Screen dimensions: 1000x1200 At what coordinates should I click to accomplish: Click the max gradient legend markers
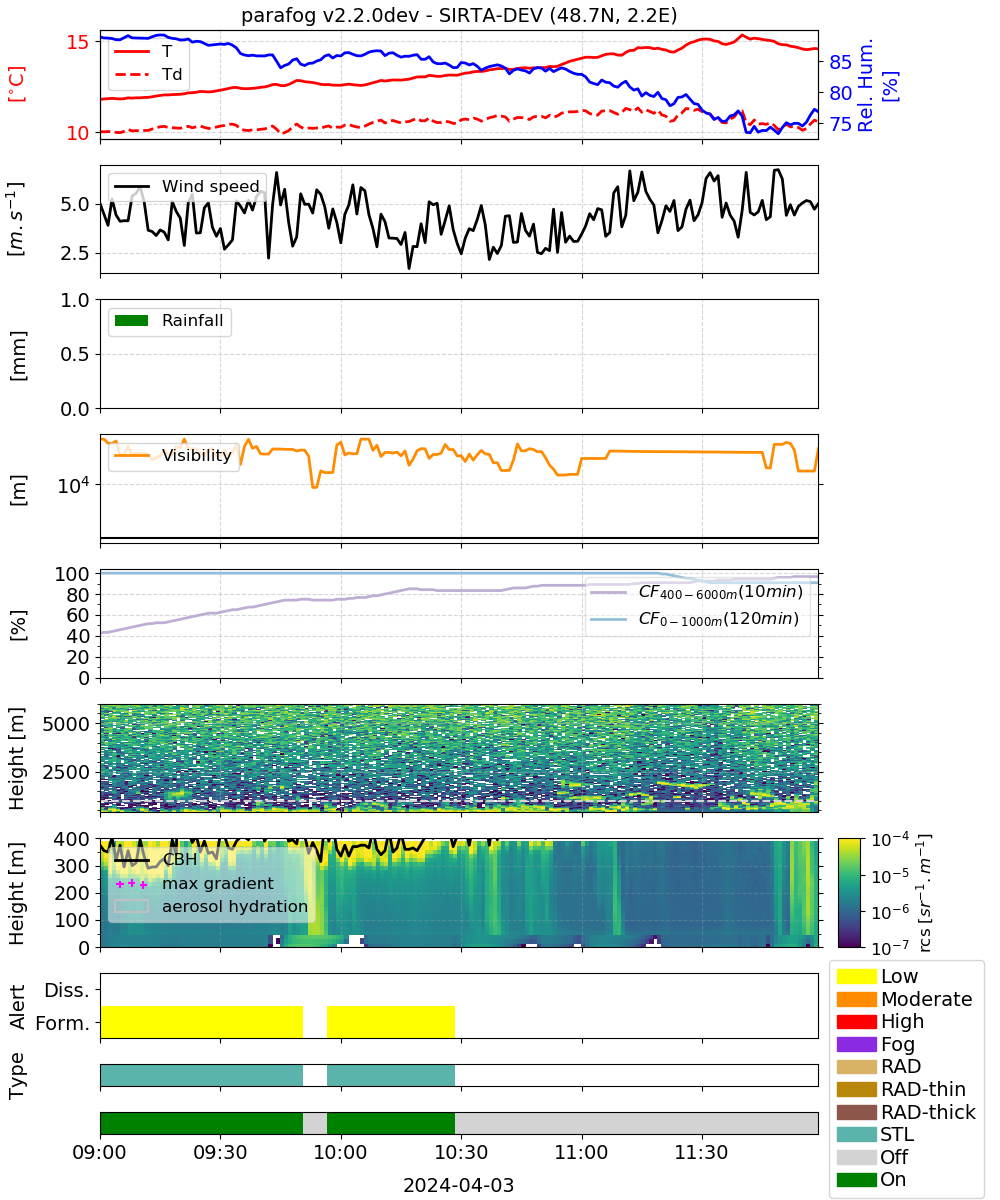pyautogui.click(x=131, y=884)
